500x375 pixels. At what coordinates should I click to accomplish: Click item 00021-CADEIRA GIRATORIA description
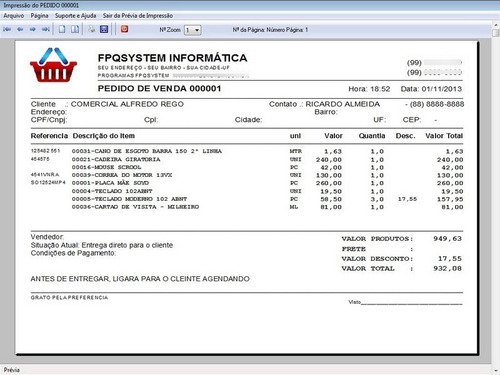click(x=116, y=159)
